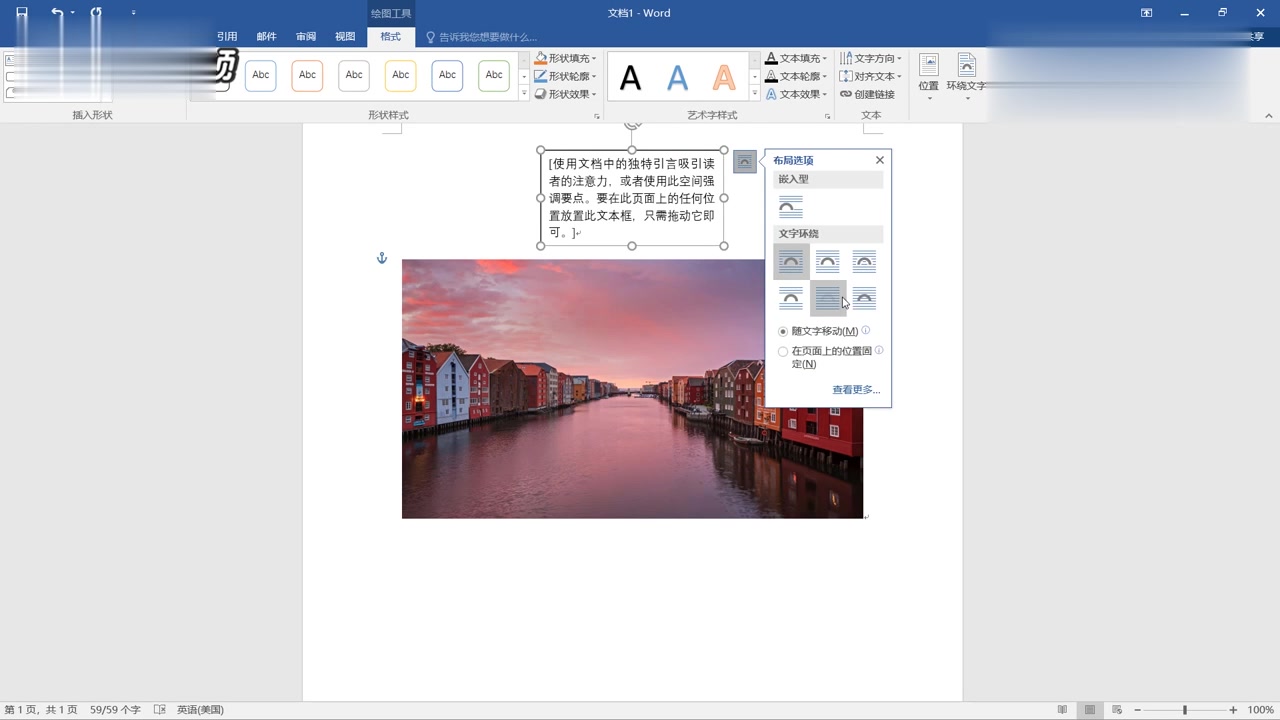Choose the 嵌入型 inline layout option
The width and height of the screenshot is (1280, 720).
(790, 206)
